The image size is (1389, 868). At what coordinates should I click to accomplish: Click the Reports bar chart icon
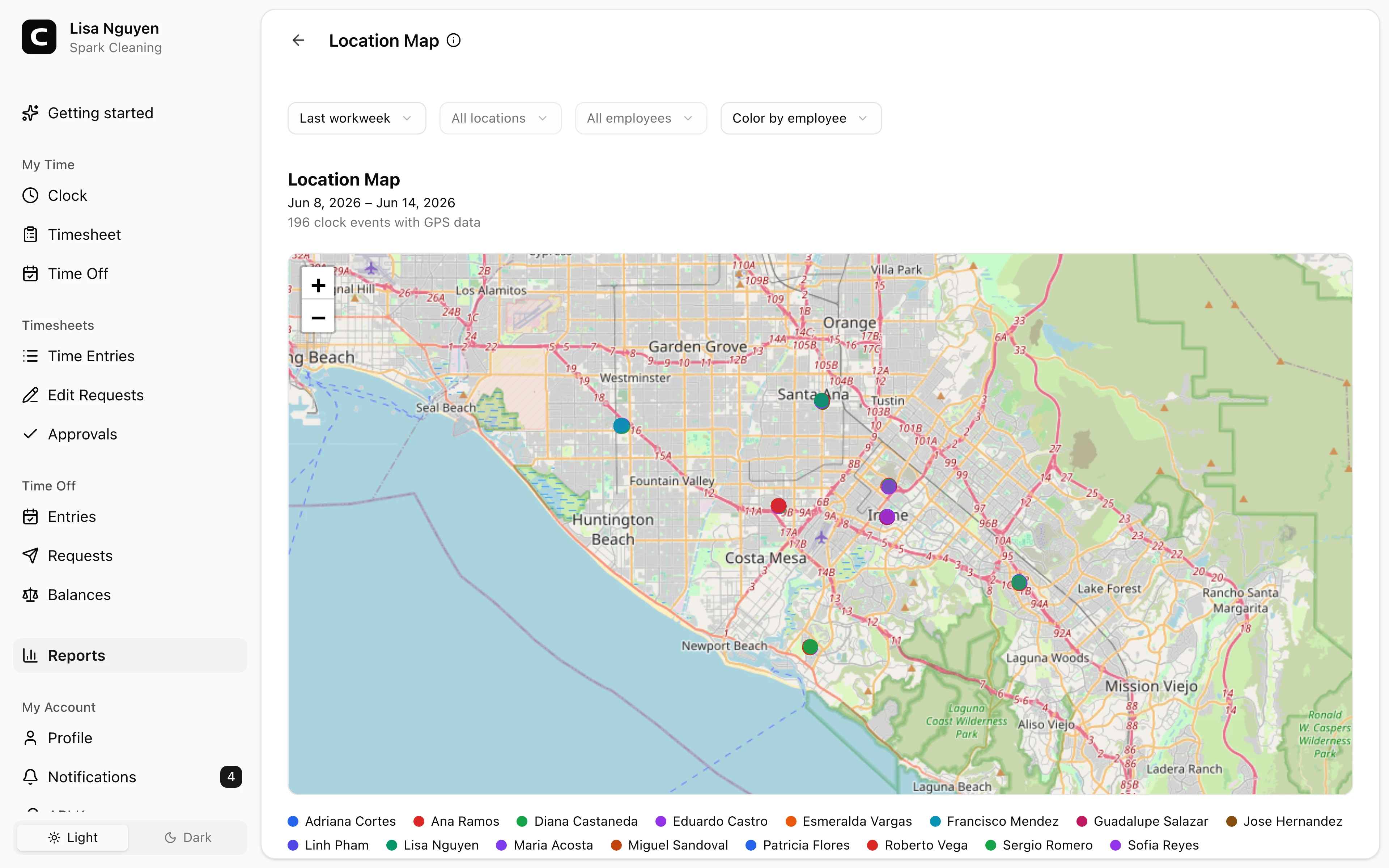click(x=30, y=656)
